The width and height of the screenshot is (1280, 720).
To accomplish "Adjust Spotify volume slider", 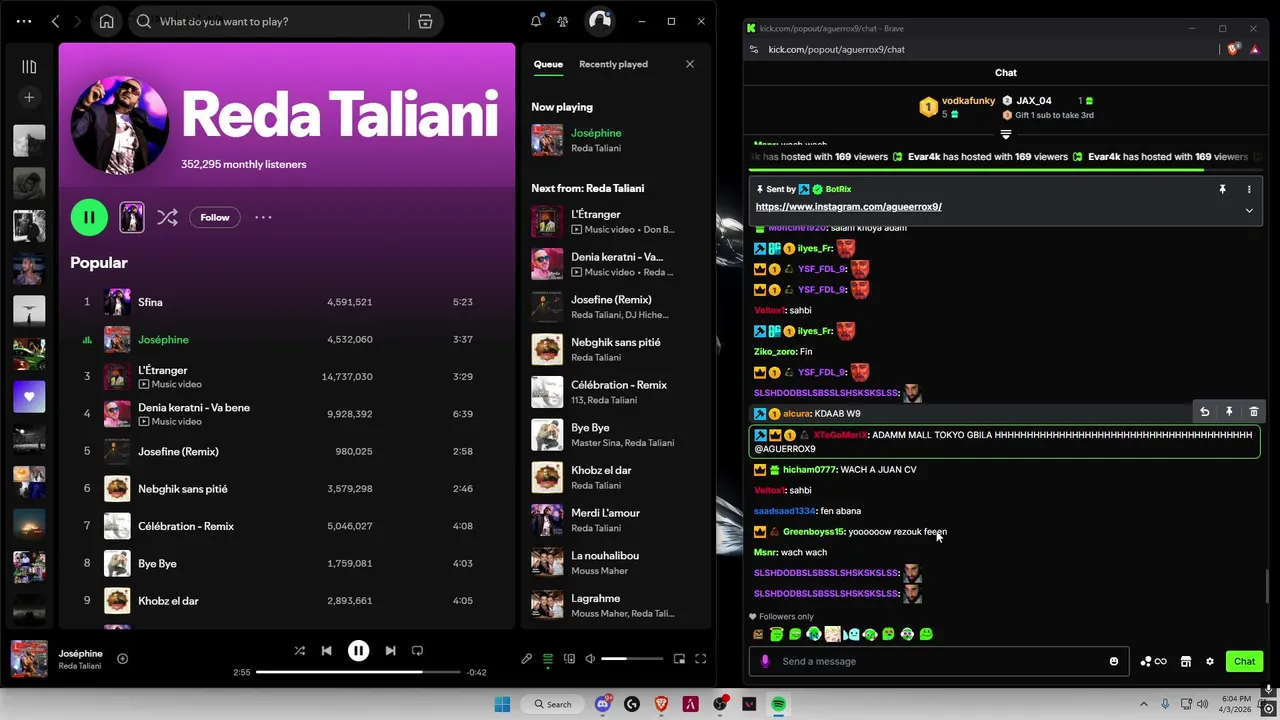I will click(632, 659).
